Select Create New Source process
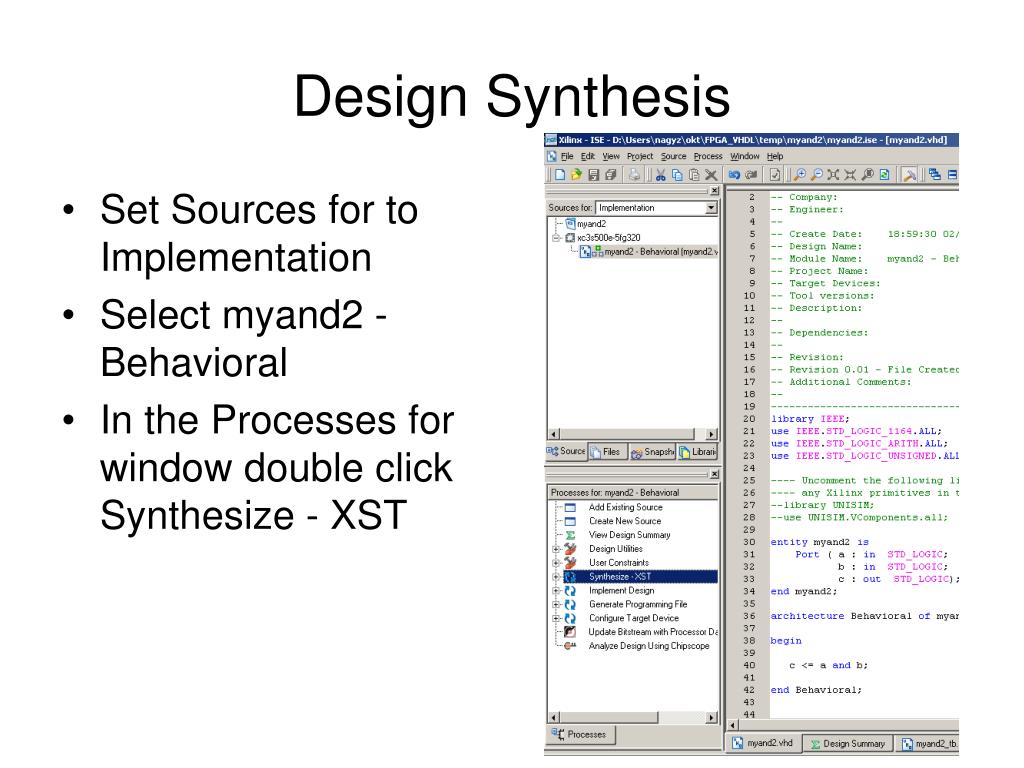The width and height of the screenshot is (1024, 768). [x=625, y=521]
